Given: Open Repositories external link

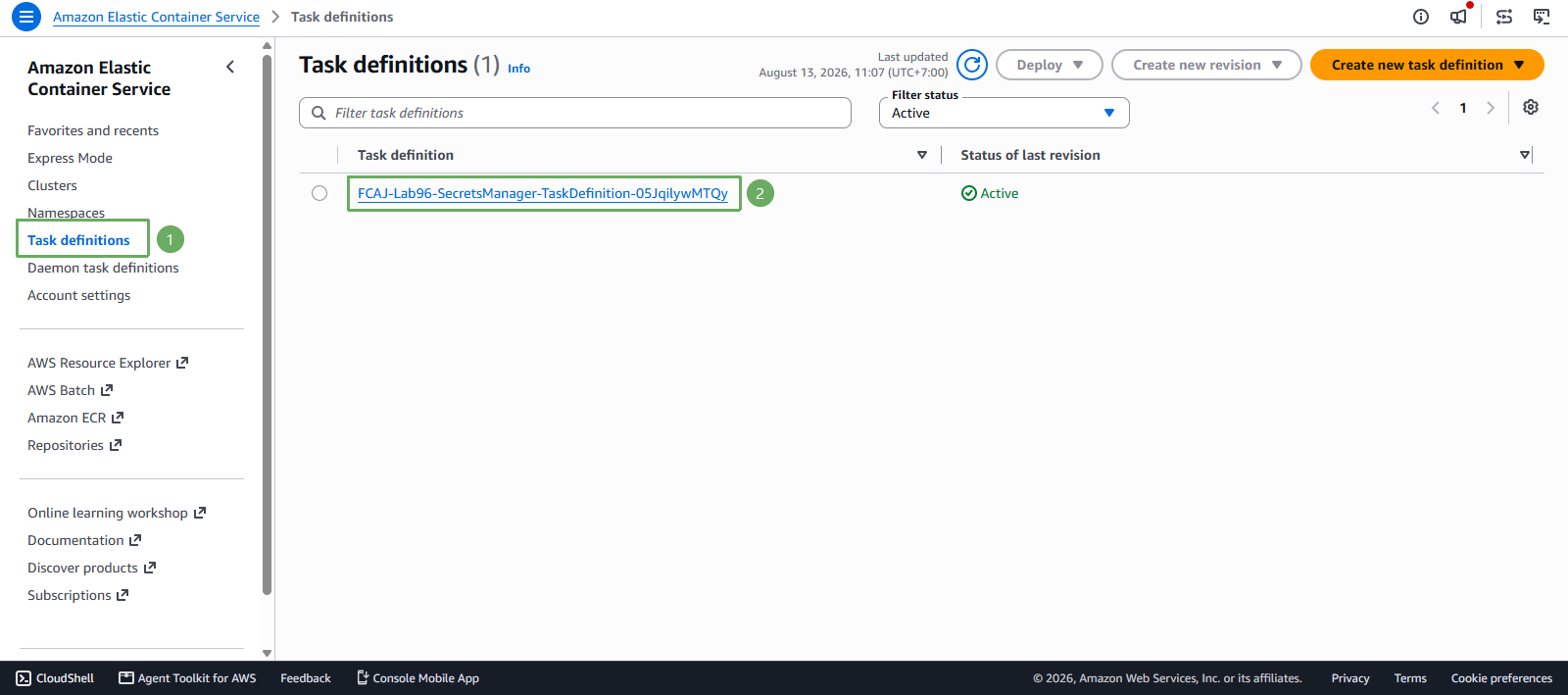Looking at the screenshot, I should pos(74,445).
